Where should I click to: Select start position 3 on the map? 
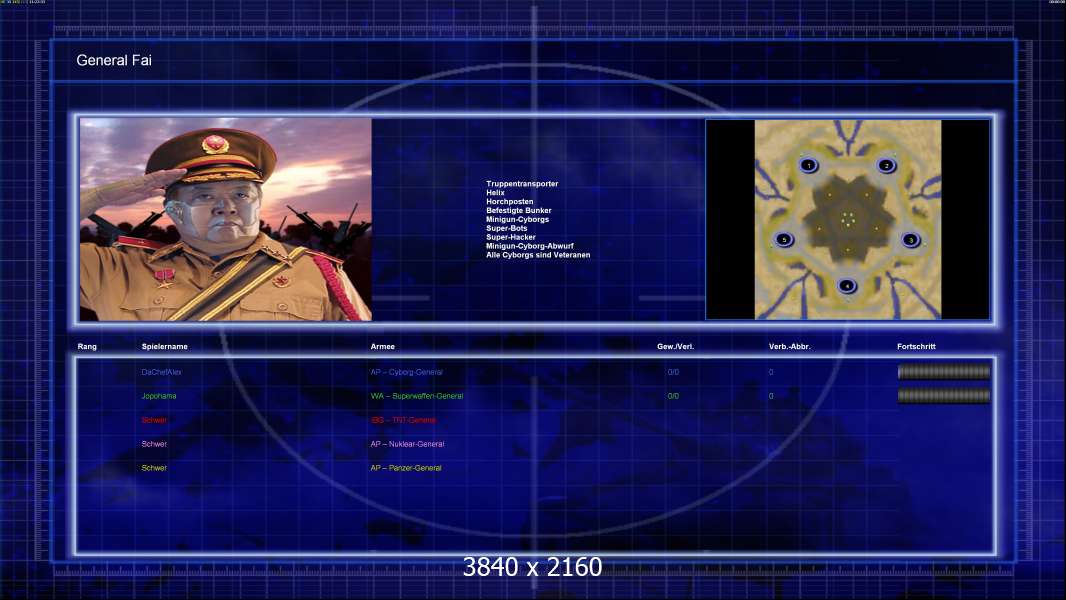pos(911,240)
